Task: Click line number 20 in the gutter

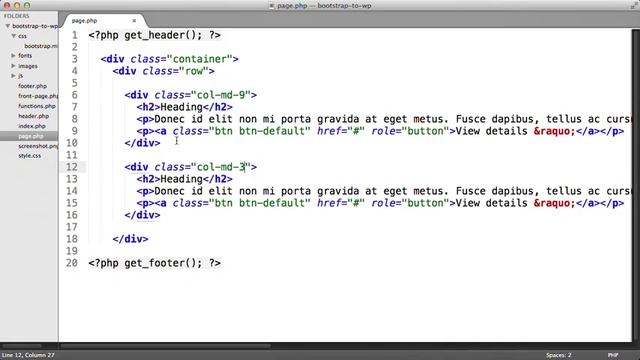Action: click(72, 263)
